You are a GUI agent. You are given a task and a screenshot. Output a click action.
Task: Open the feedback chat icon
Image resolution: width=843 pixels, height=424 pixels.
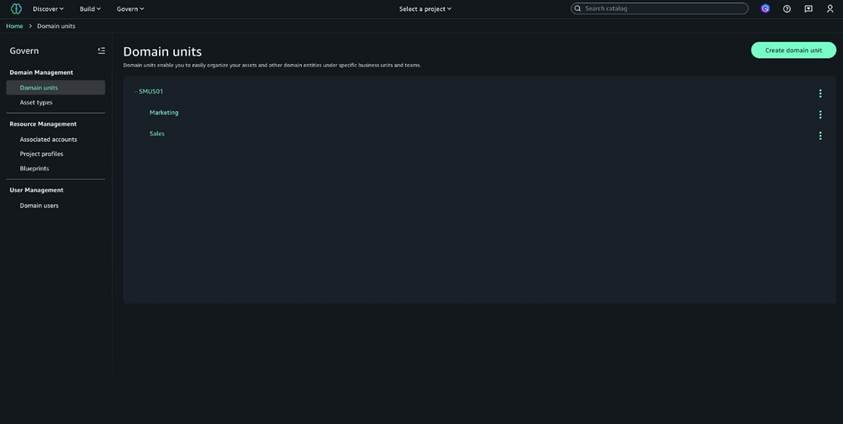[808, 9]
